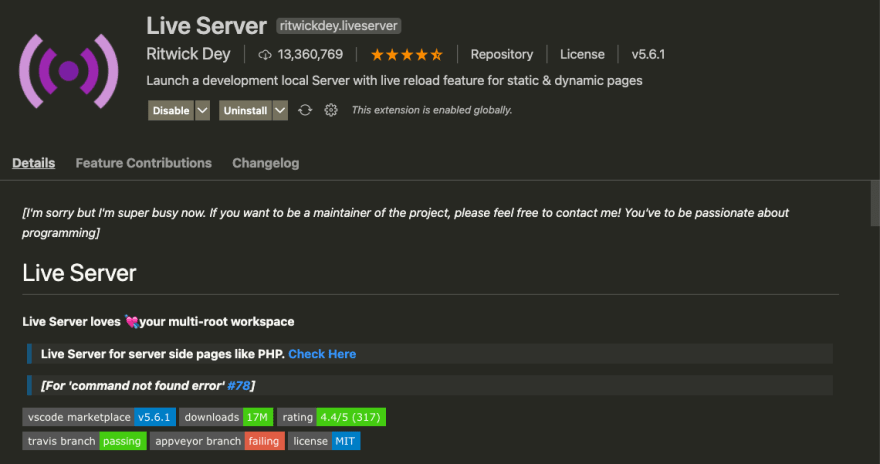The height and width of the screenshot is (464, 880).
Task: Open the Repository link
Action: (x=502, y=54)
